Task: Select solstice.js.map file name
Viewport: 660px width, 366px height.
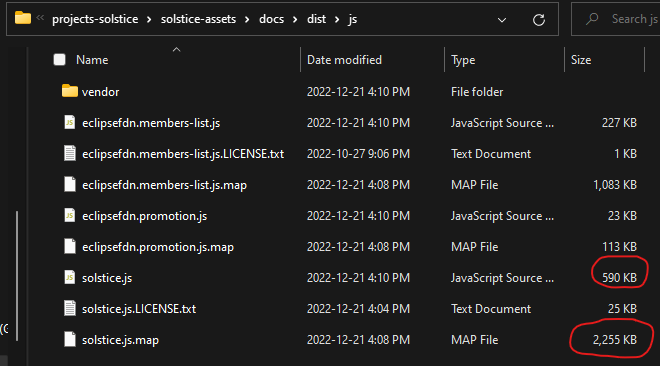Action: click(120, 340)
